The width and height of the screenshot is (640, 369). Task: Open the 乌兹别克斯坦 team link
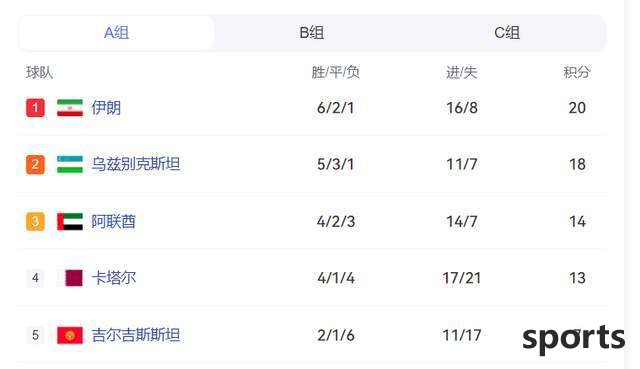click(x=136, y=164)
